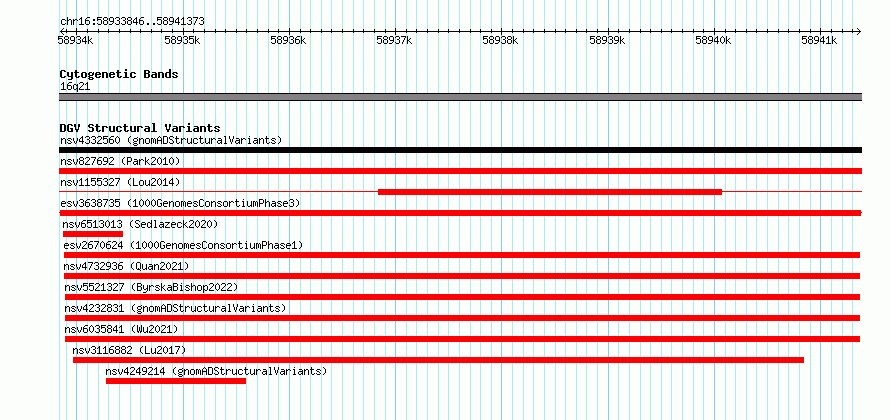The height and width of the screenshot is (420, 890).
Task: Click the 58939k ruler tick label
Action: [607, 40]
